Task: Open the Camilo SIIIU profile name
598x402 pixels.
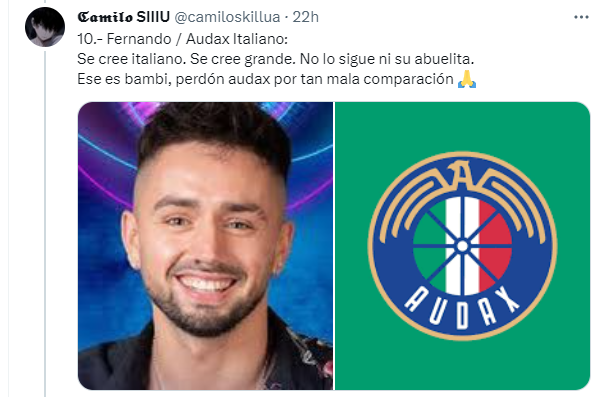Action: (124, 17)
